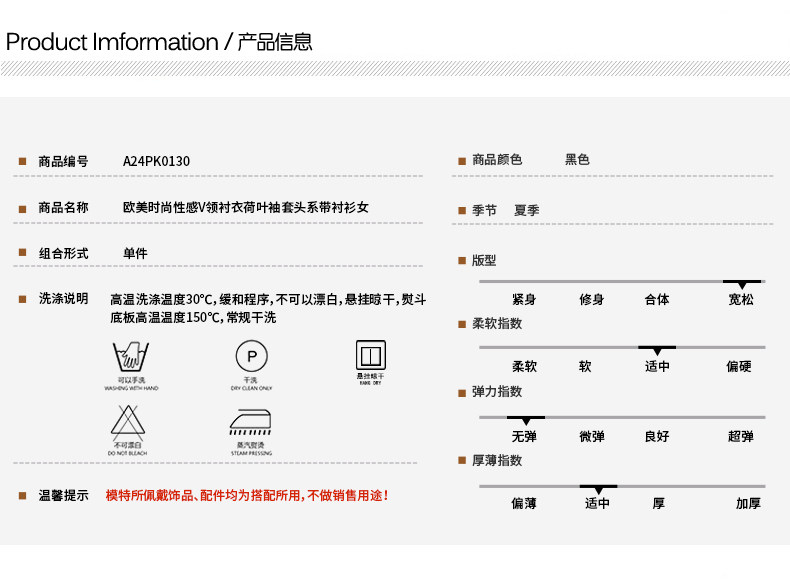Click the 厚 thickness option
The image size is (790, 584).
coord(659,503)
